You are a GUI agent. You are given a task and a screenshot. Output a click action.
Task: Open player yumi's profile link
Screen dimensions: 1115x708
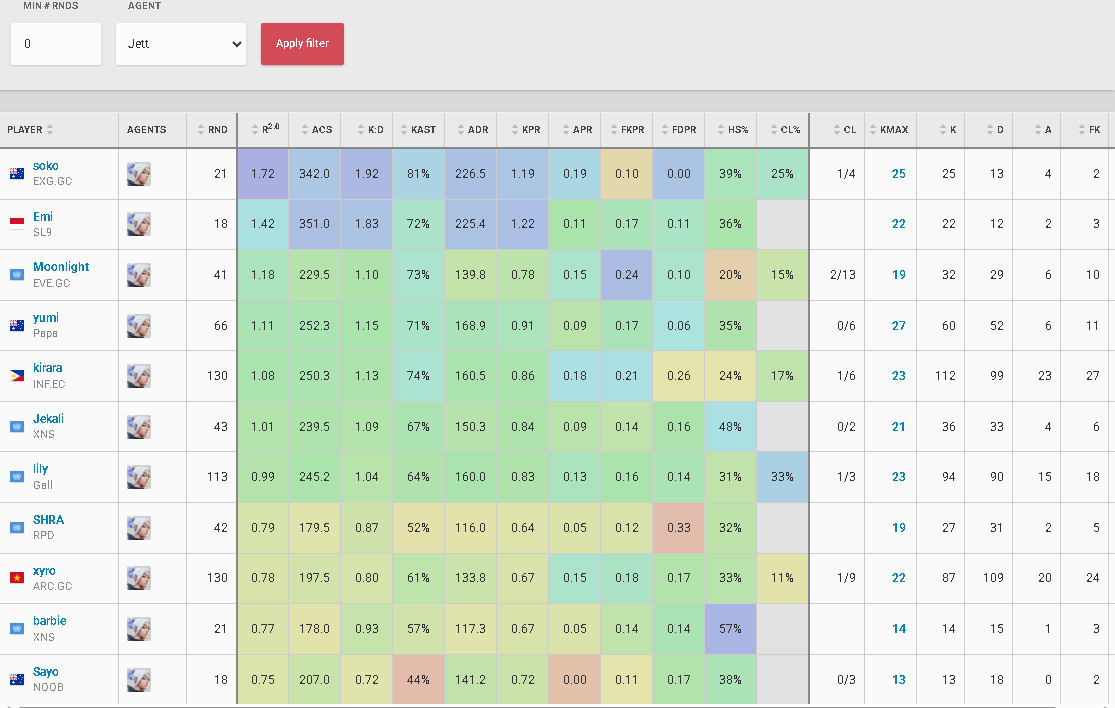pyautogui.click(x=46, y=318)
